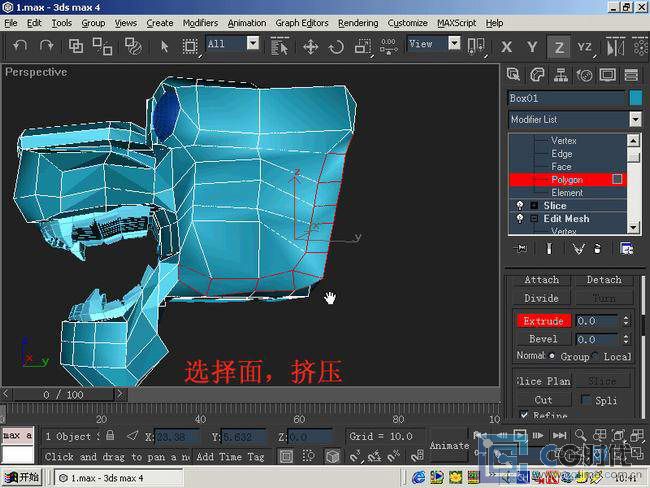Screen dimensions: 650x488
Task: Click the Box01 object name field
Action: (567, 98)
